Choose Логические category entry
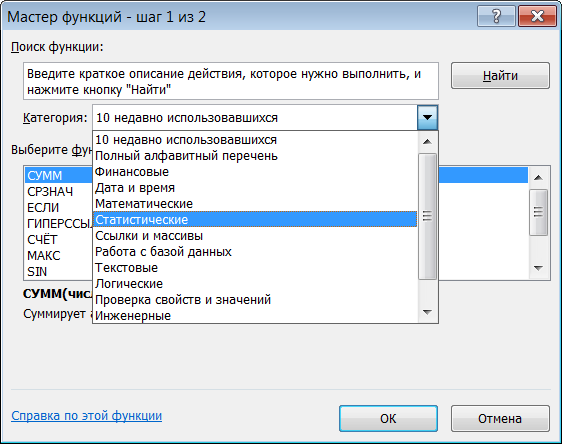This screenshot has height=444, width=562. tap(255, 283)
